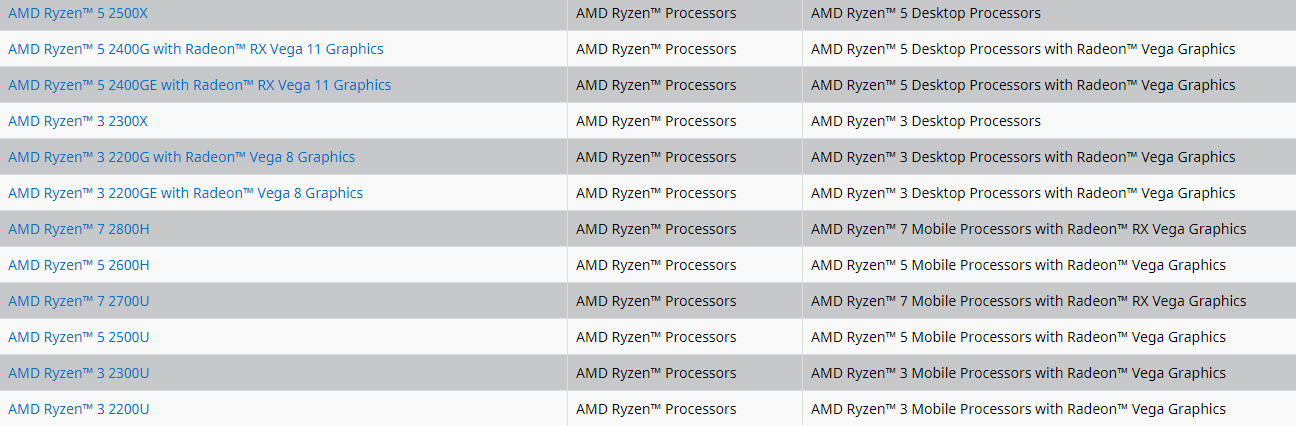Open the AMD Ryzen 5 2600H link

(x=78, y=265)
